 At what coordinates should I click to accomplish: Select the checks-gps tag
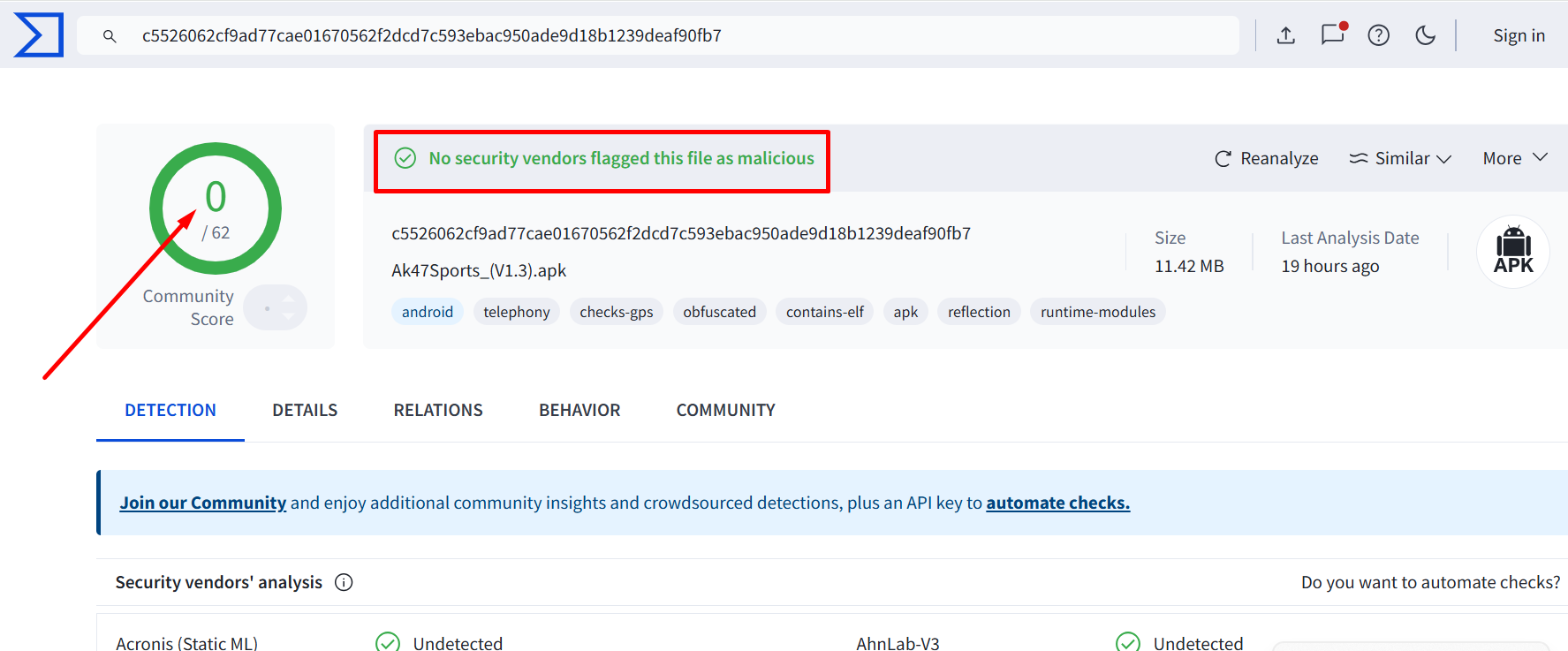coord(617,312)
